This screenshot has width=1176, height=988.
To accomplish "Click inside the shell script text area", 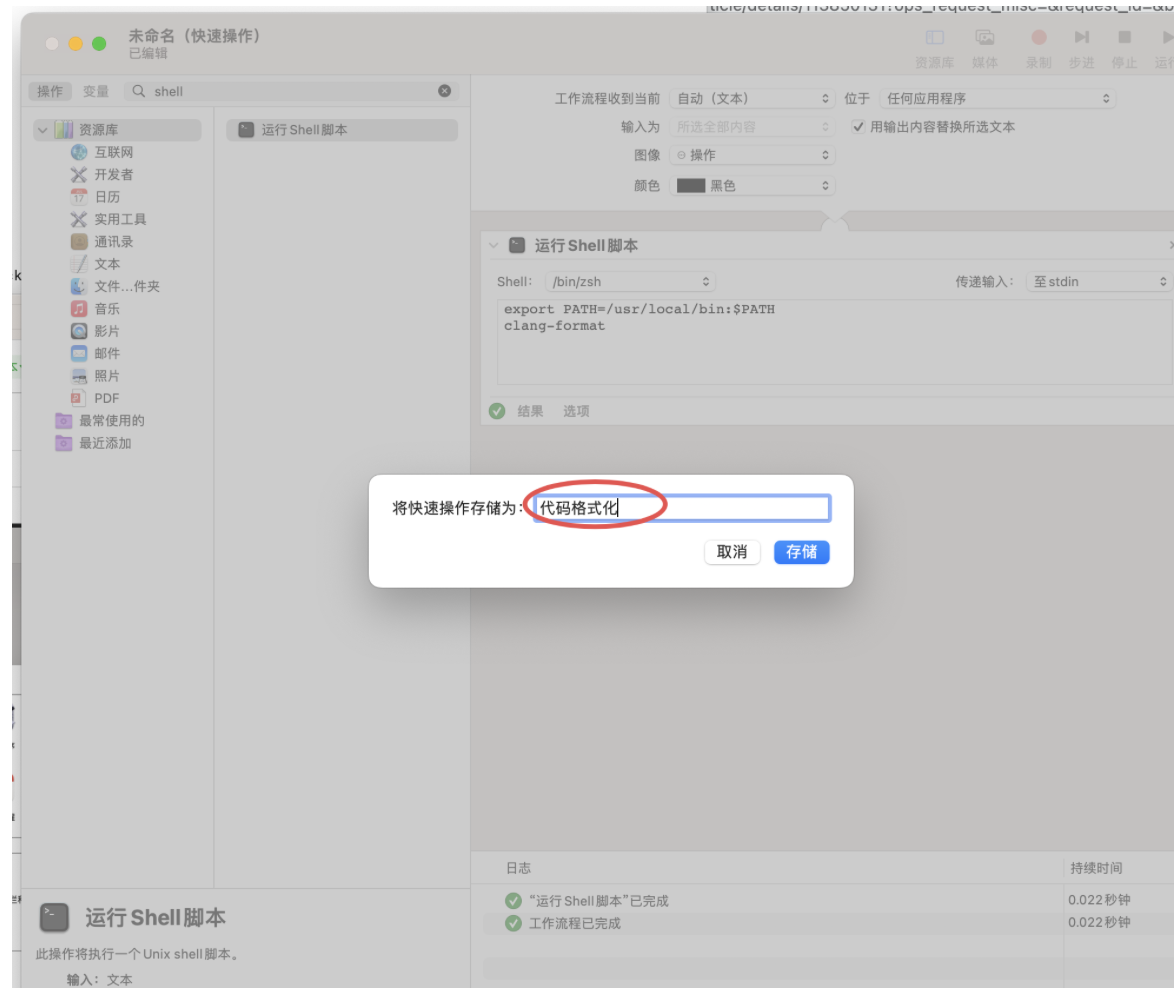I will [834, 342].
